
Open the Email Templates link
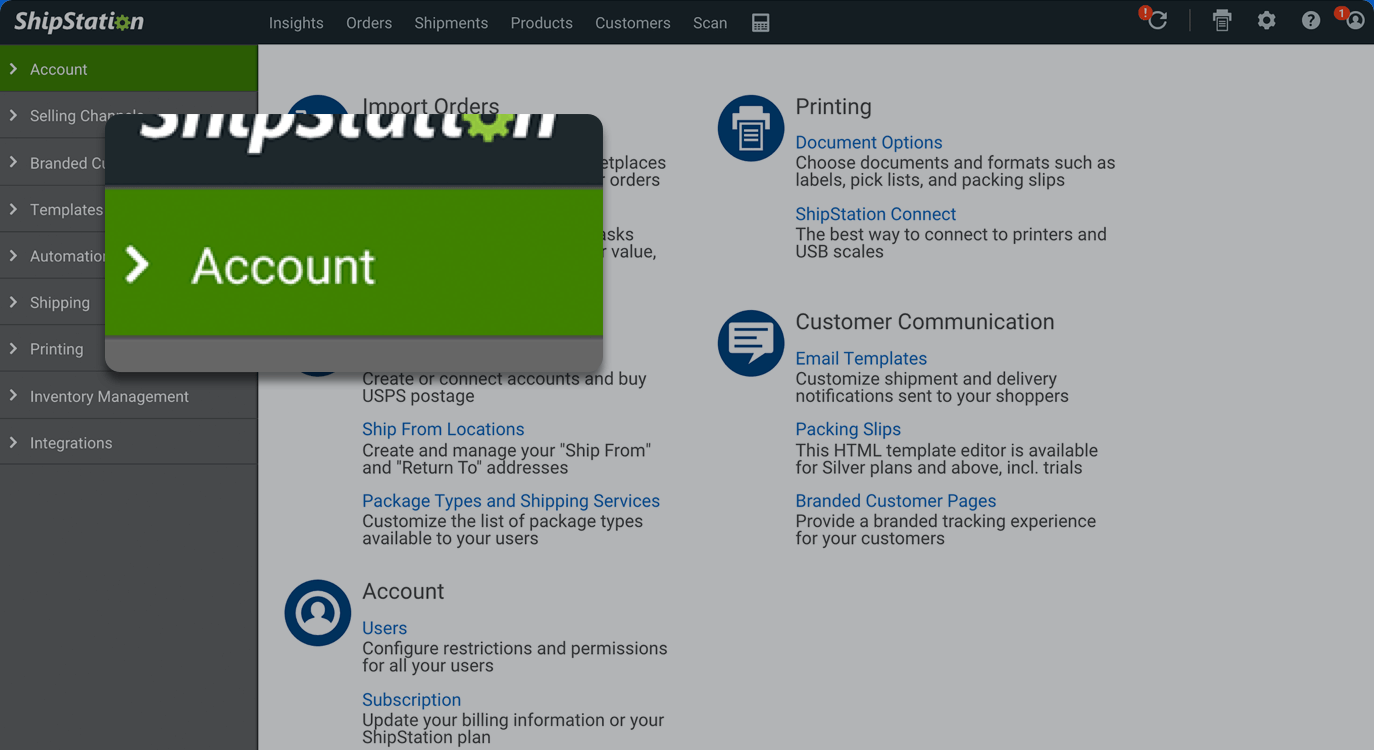pyautogui.click(x=861, y=358)
